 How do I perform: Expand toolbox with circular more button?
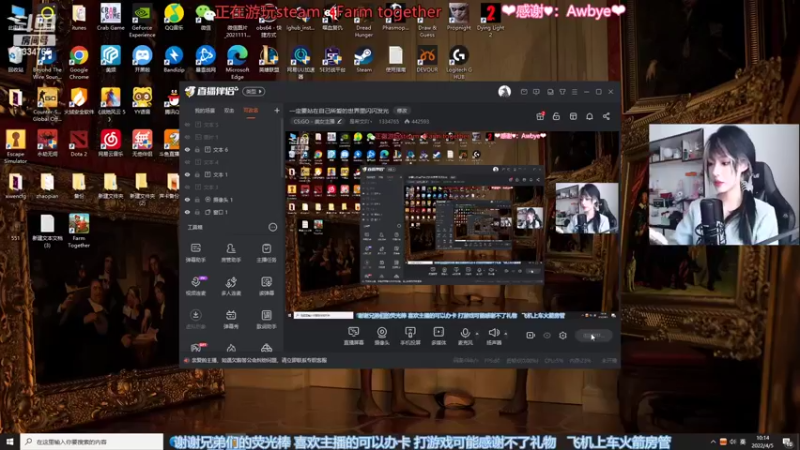[273, 227]
